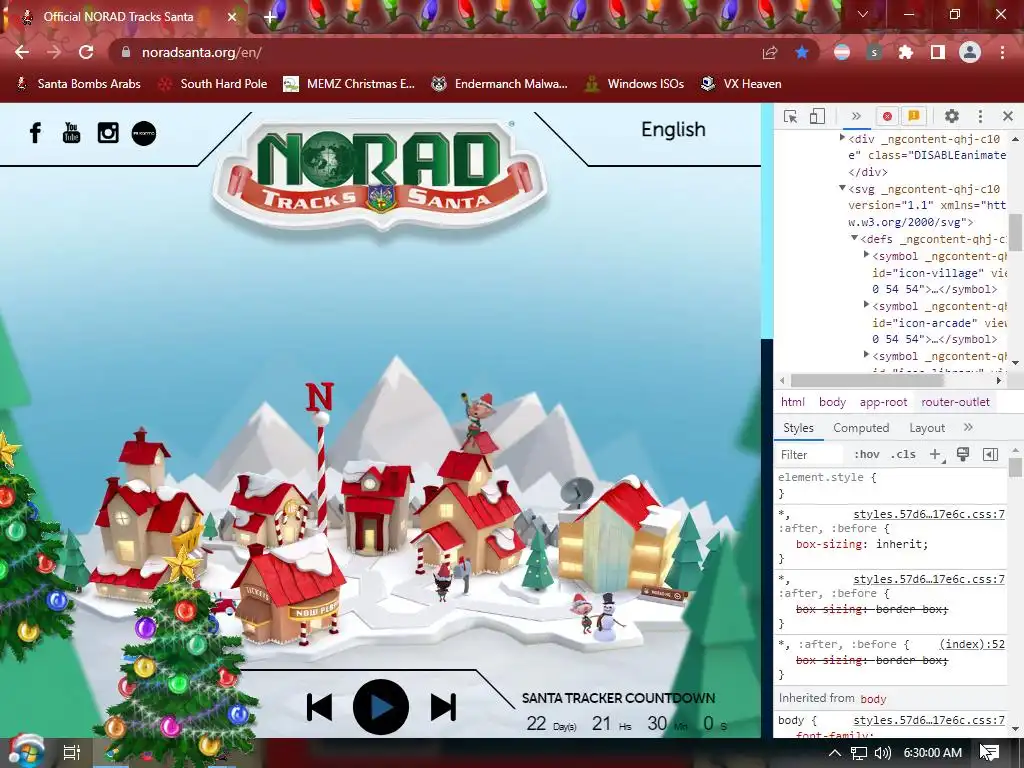The image size is (1024, 768).
Task: Open the tab search chevron
Action: [x=863, y=14]
